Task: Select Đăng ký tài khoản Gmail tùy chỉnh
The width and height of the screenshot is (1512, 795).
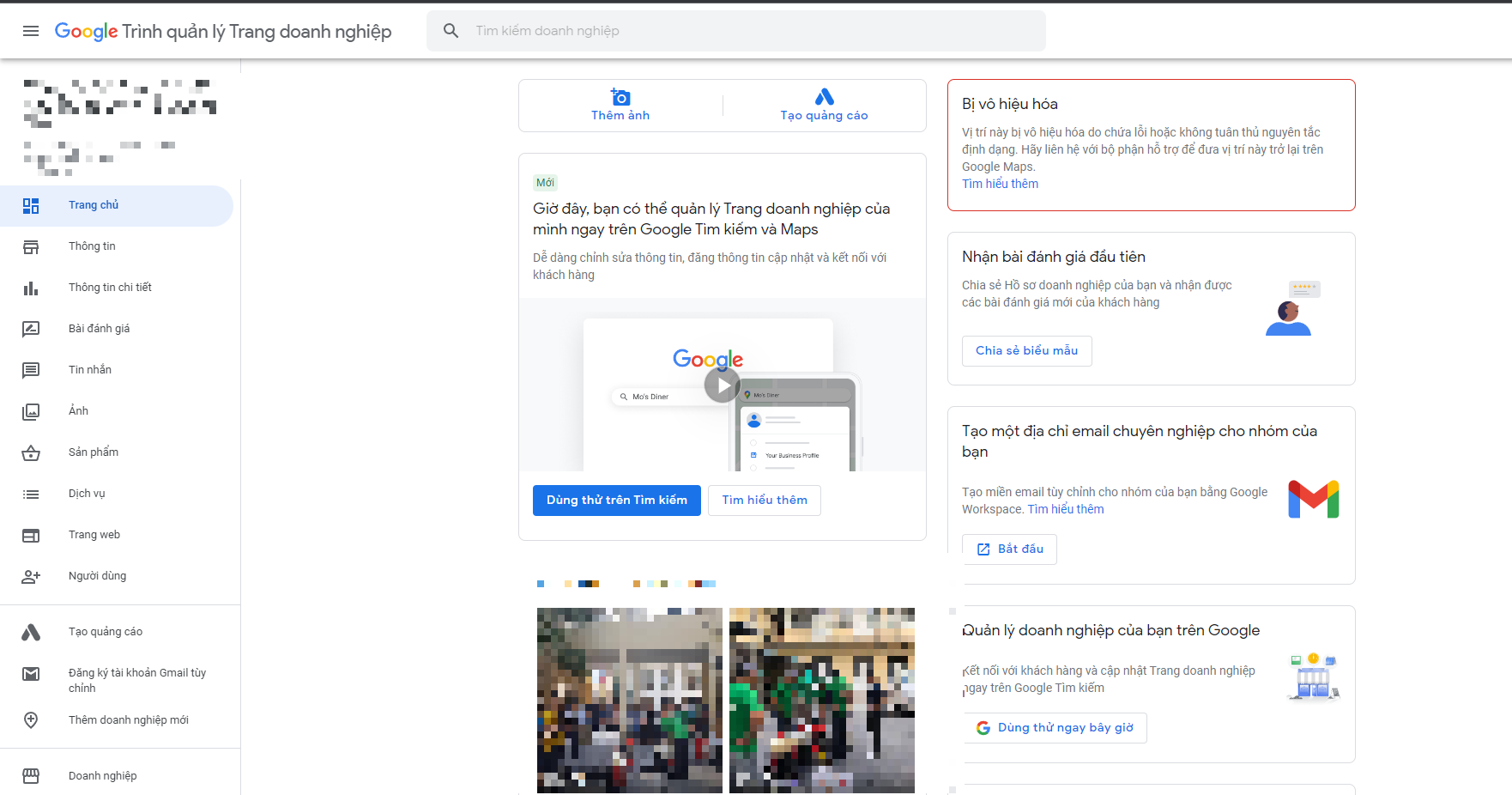Action: (x=117, y=680)
